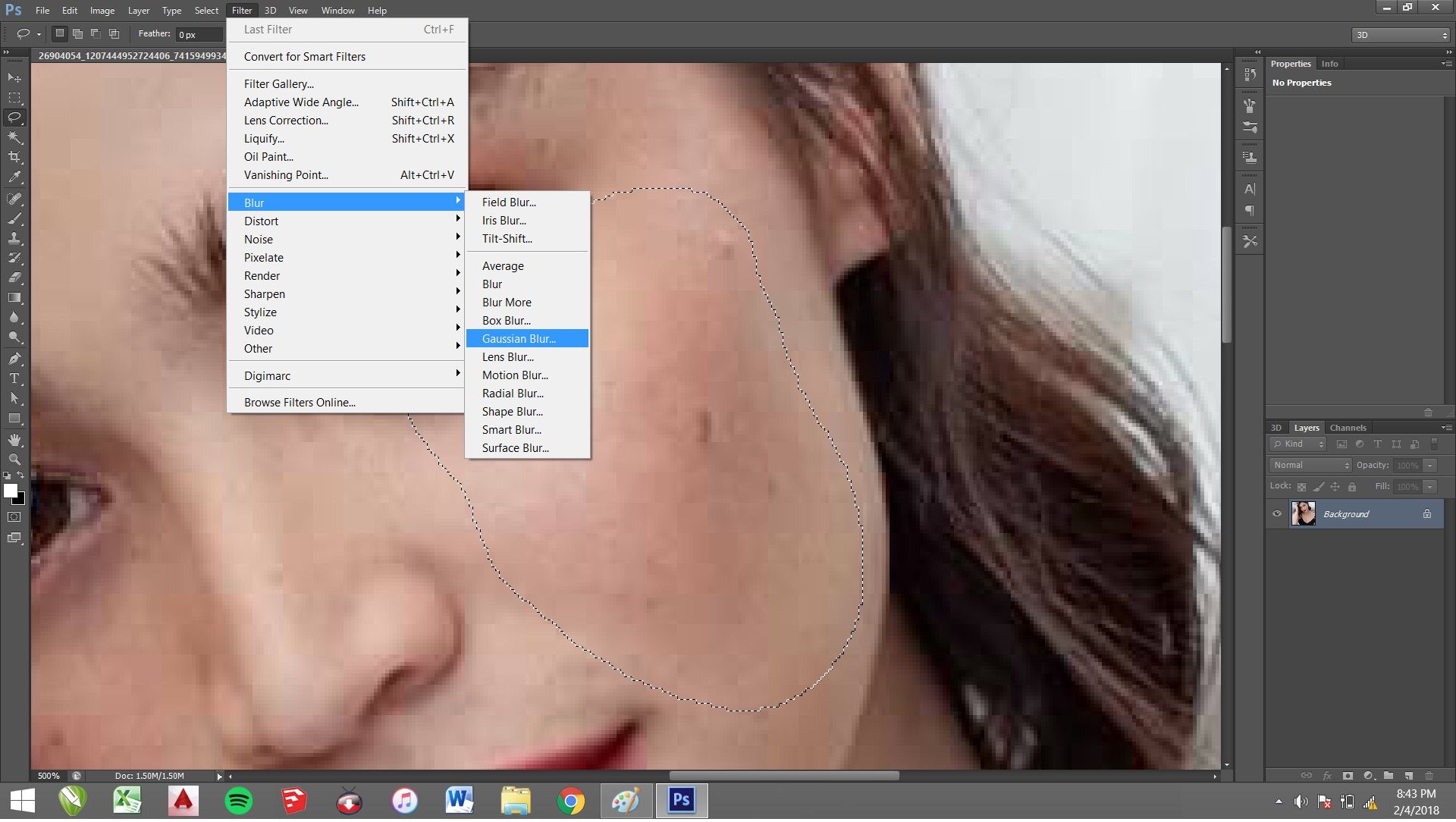
Task: Select the Rectangular Marquee tool
Action: (14, 98)
